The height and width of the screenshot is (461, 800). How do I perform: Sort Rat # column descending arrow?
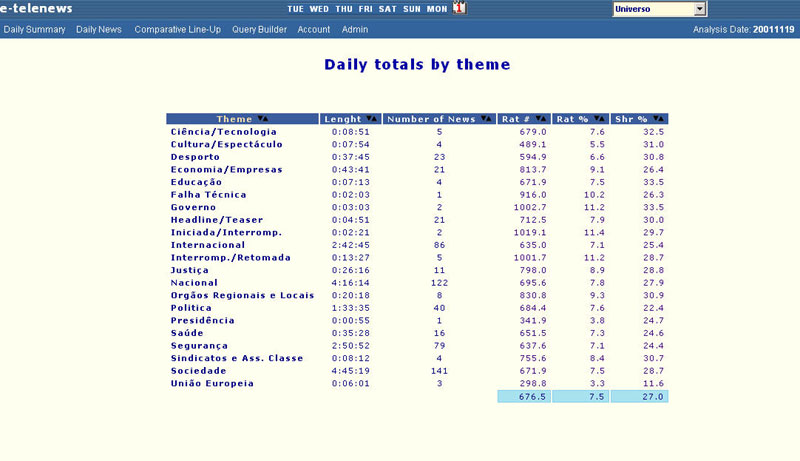click(538, 118)
